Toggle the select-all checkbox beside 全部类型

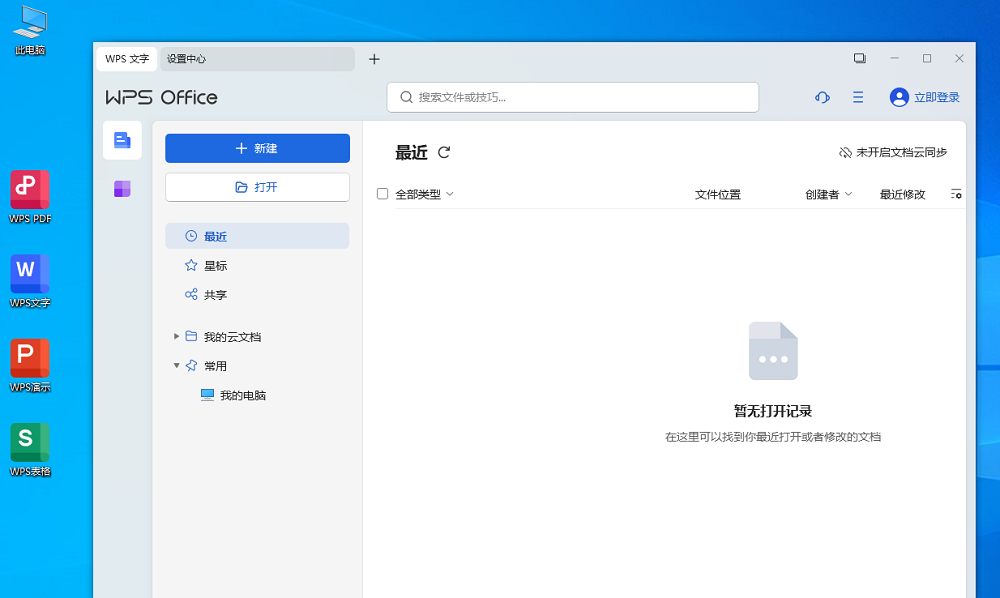382,194
